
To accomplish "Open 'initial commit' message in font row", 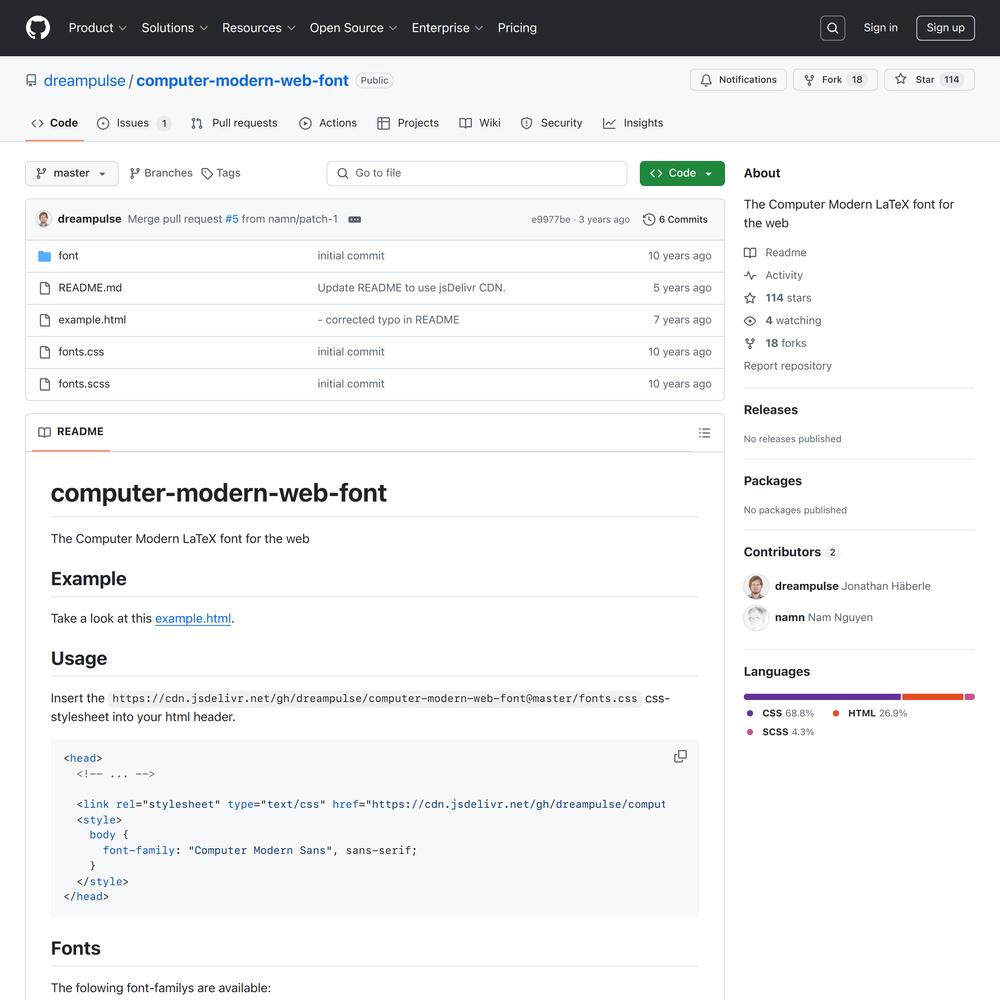I will pyautogui.click(x=351, y=256).
